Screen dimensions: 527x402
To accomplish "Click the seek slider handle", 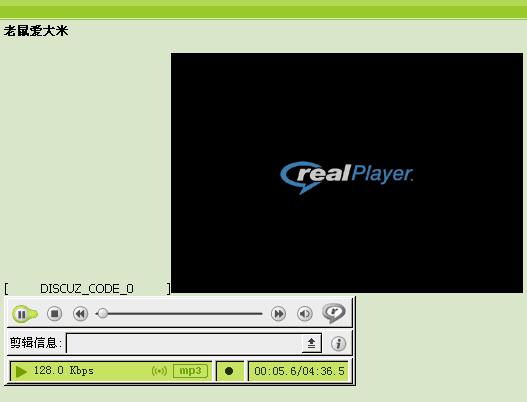I will [x=103, y=314].
